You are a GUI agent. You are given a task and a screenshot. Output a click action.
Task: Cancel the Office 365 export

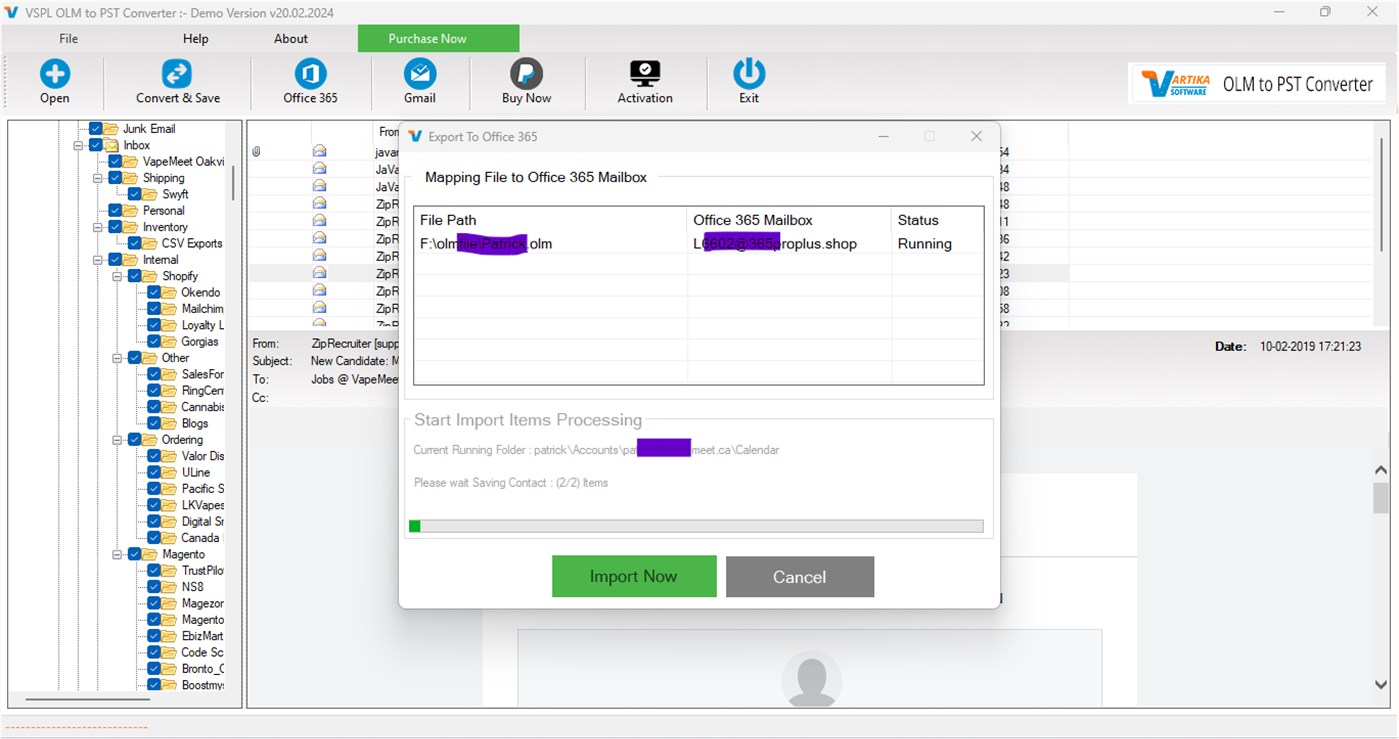point(799,576)
